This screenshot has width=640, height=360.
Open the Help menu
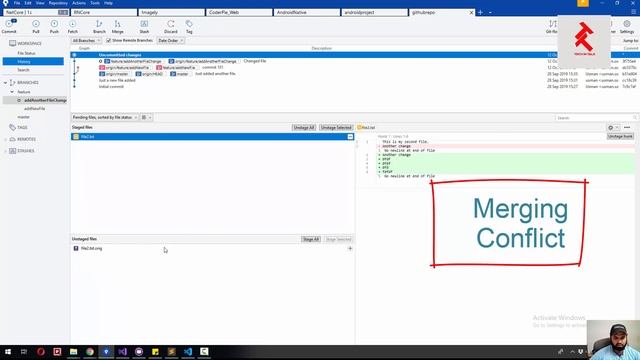(108, 3)
